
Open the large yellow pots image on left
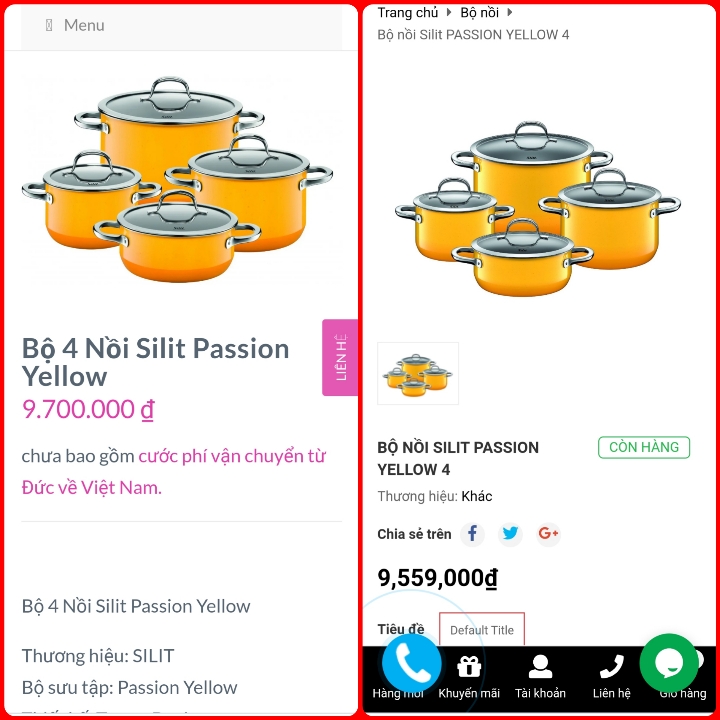177,179
